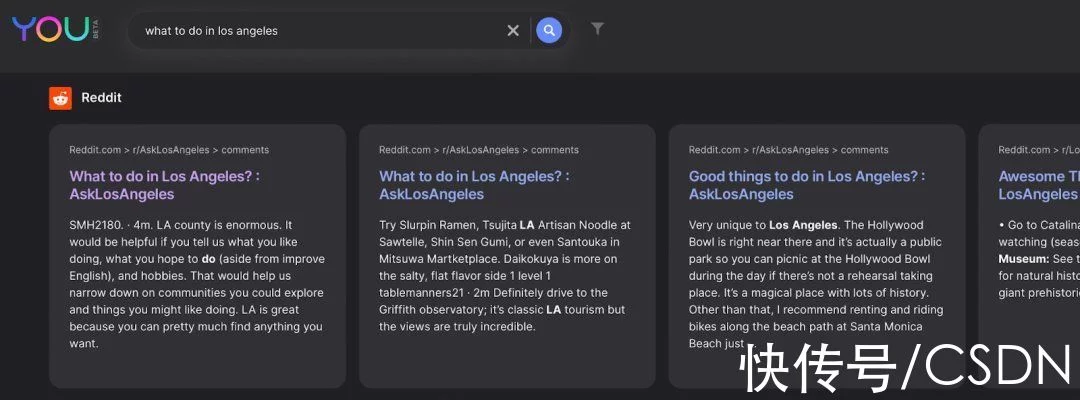Clear the search query with the X icon

pos(513,30)
